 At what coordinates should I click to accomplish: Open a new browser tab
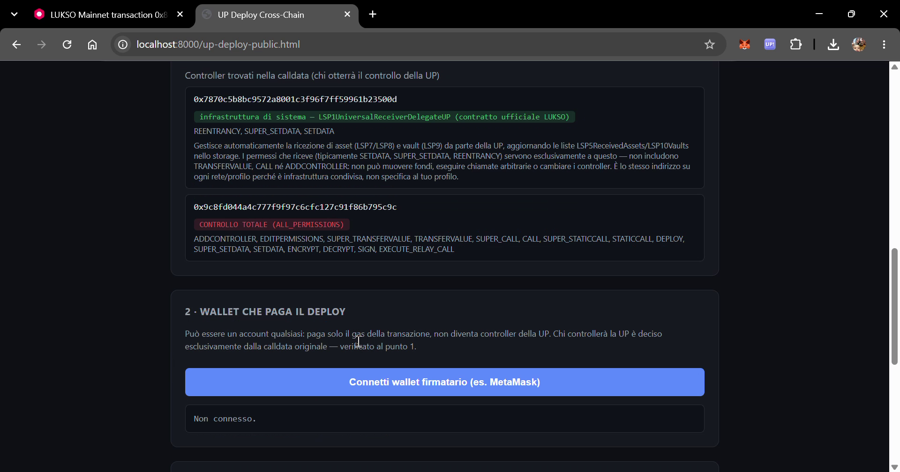(373, 14)
